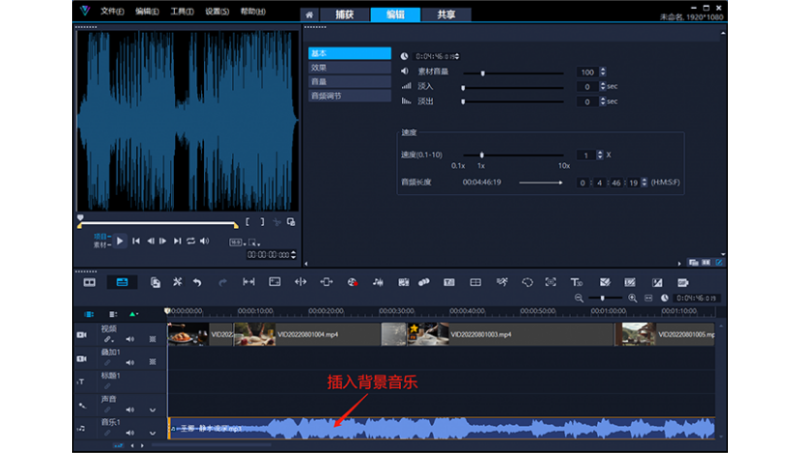
Task: Zoom out the timeline
Action: point(579,298)
